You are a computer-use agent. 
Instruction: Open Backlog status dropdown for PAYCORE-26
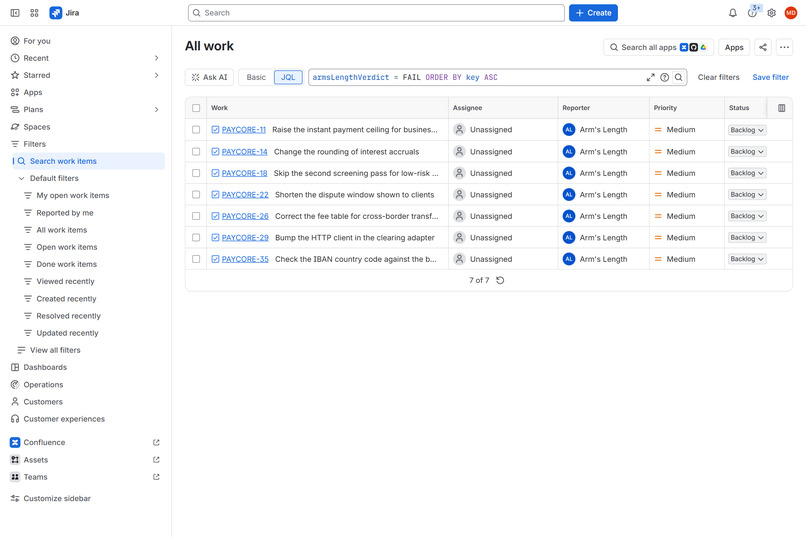tap(747, 216)
